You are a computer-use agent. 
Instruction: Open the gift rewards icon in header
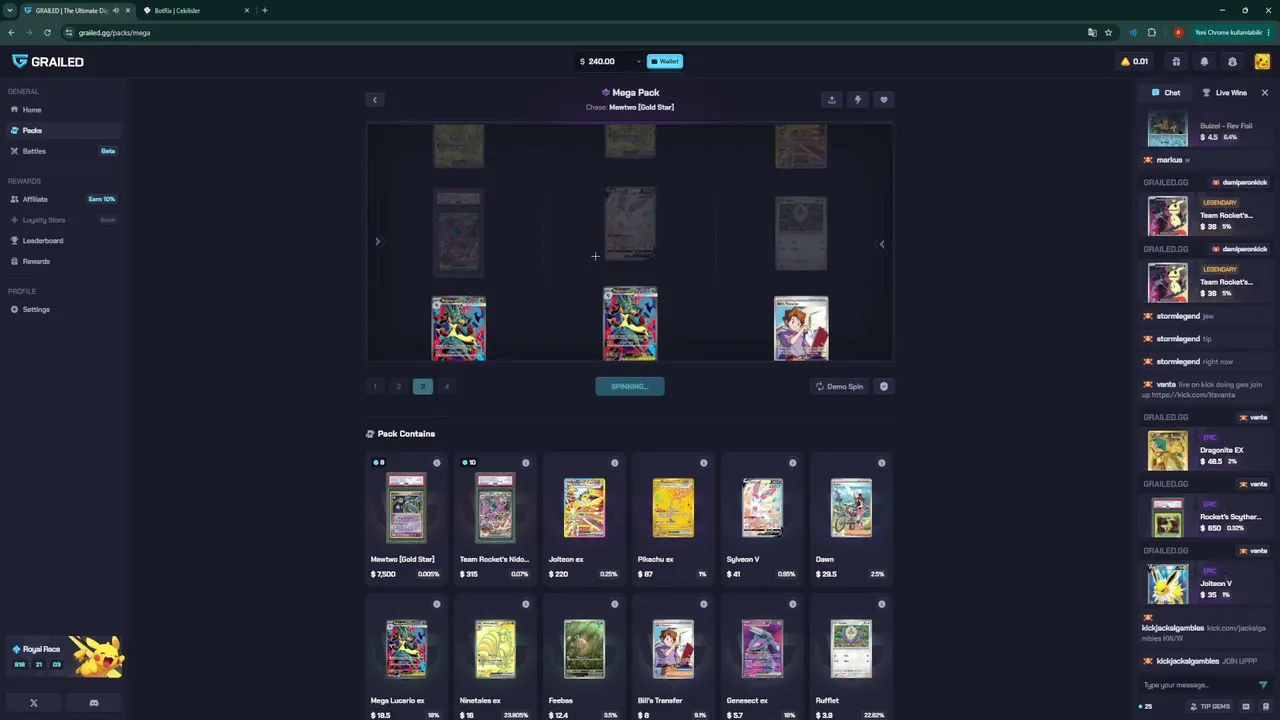1176,62
